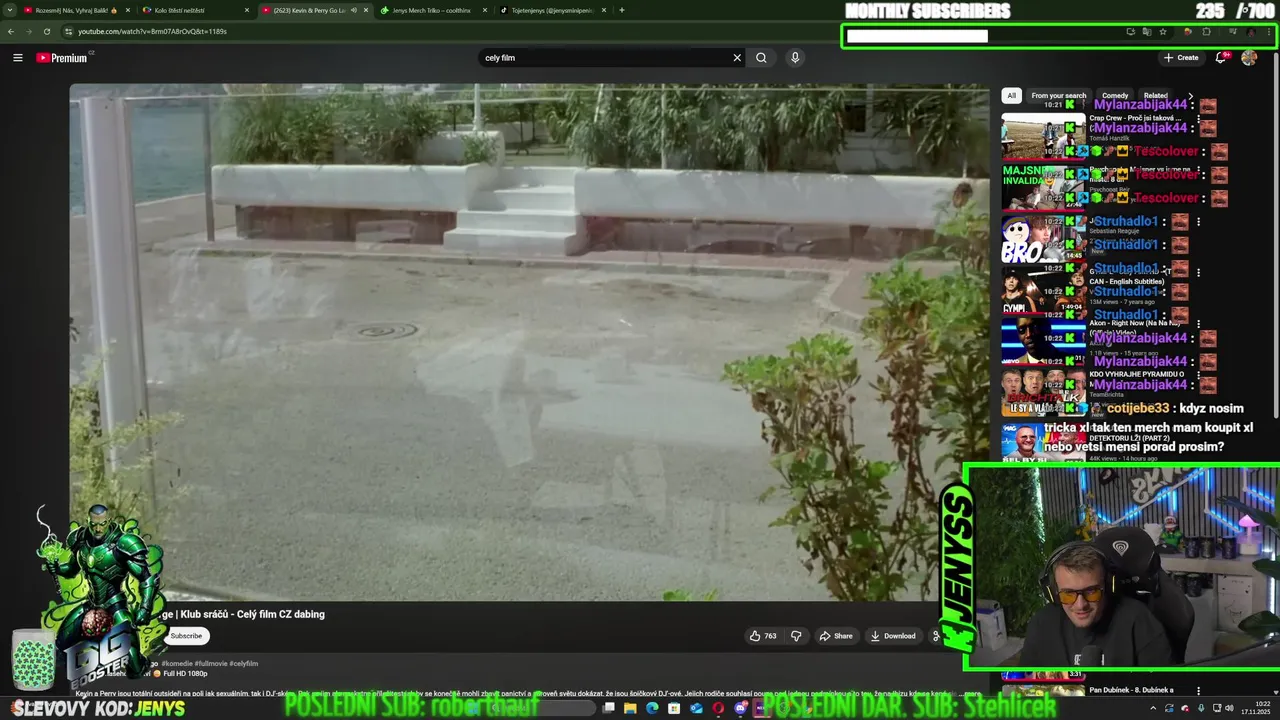
Task: Open Discord from taskbar
Action: coord(740,708)
